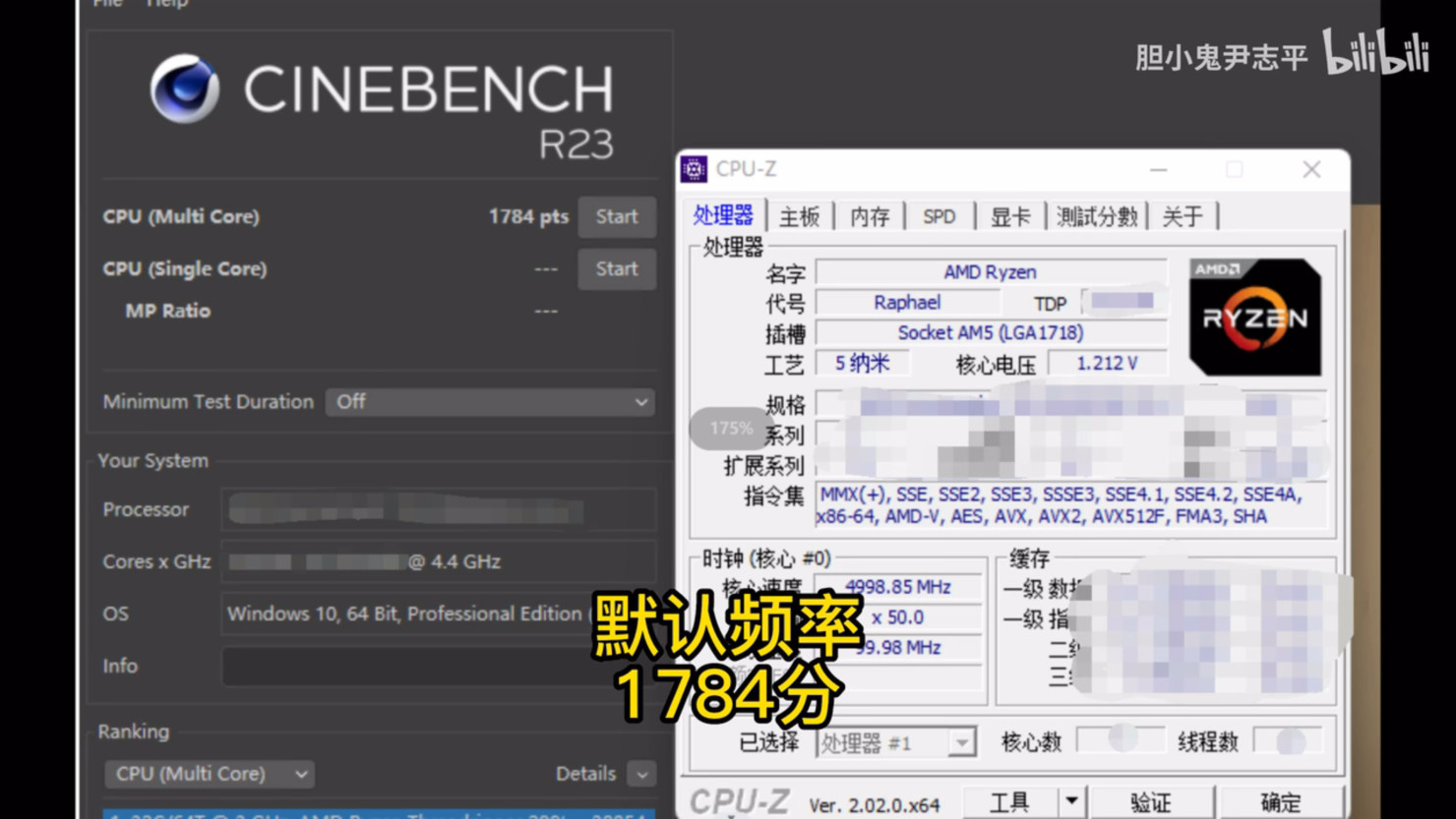Open the SPD tab in CPU-Z
The image size is (1456, 819).
pos(939,216)
